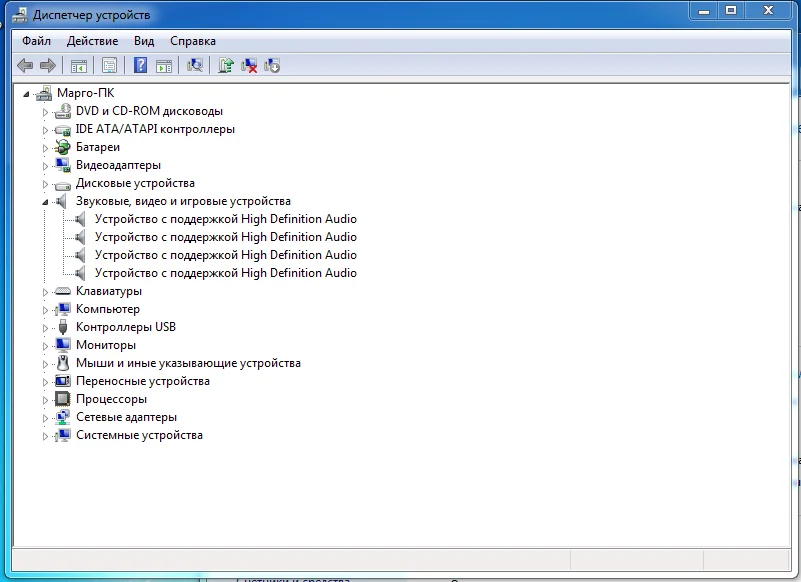Go back with the toolbar Back arrow
This screenshot has width=801, height=582.
click(x=25, y=65)
